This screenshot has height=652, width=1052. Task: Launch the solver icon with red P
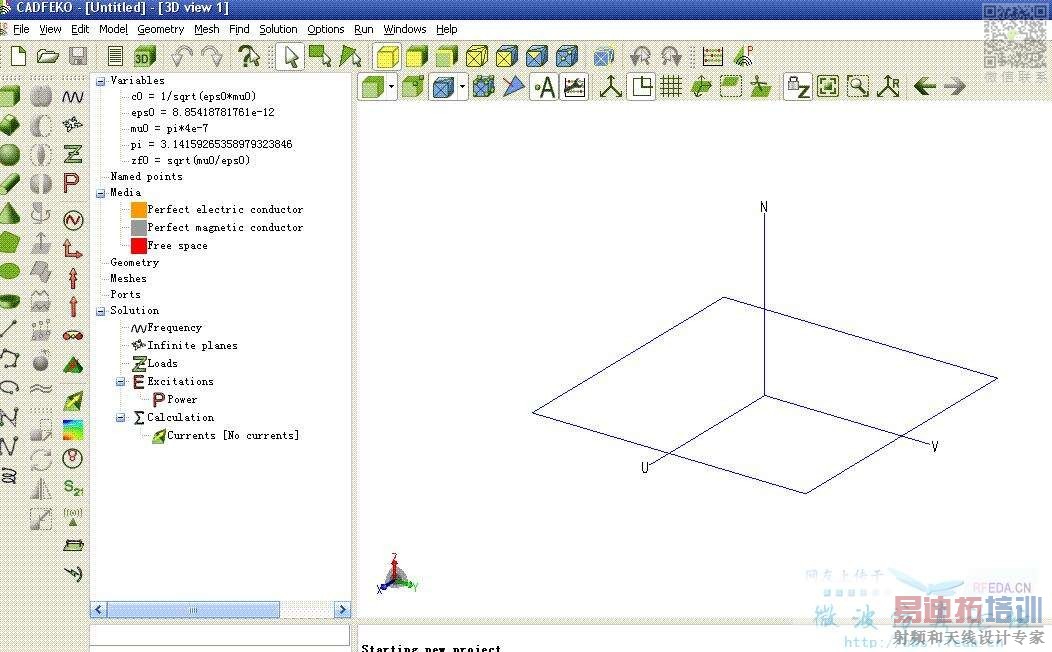[743, 56]
